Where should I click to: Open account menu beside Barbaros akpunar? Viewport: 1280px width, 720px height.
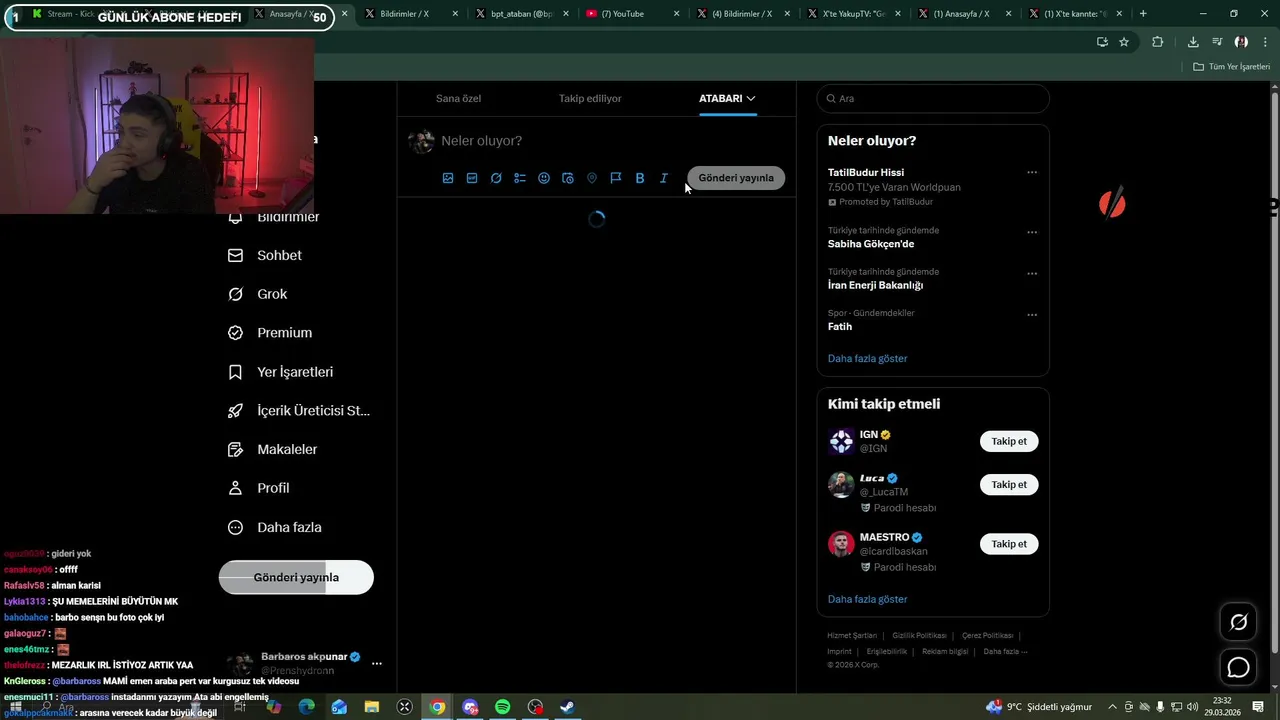[x=377, y=663]
